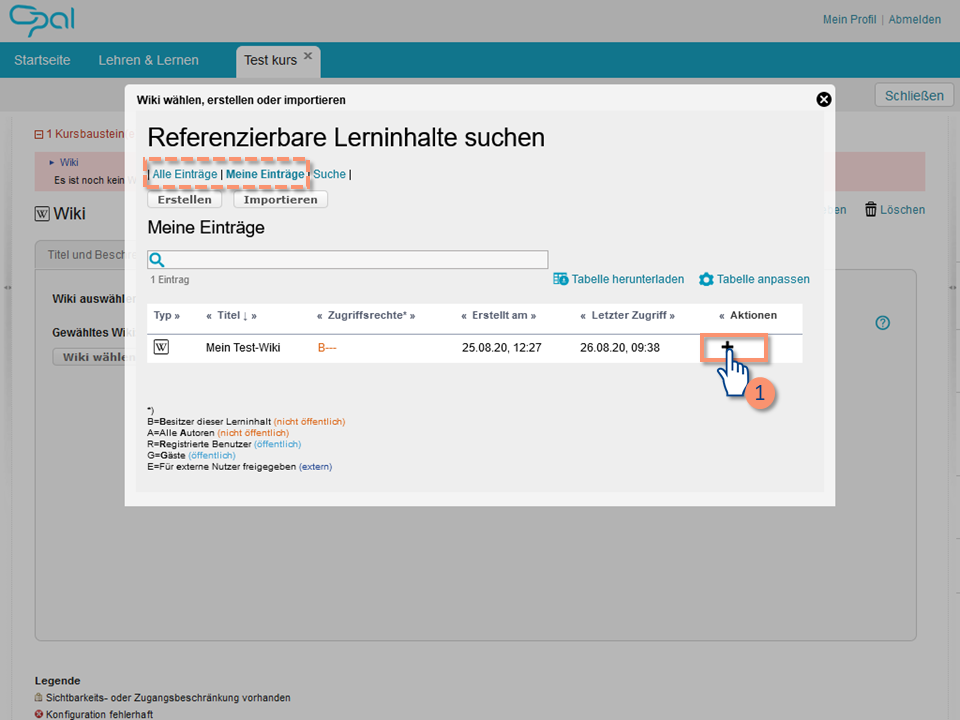Image resolution: width=960 pixels, height=720 pixels.
Task: Click the plus icon for Mein Test-Wiki
Action: pos(727,347)
